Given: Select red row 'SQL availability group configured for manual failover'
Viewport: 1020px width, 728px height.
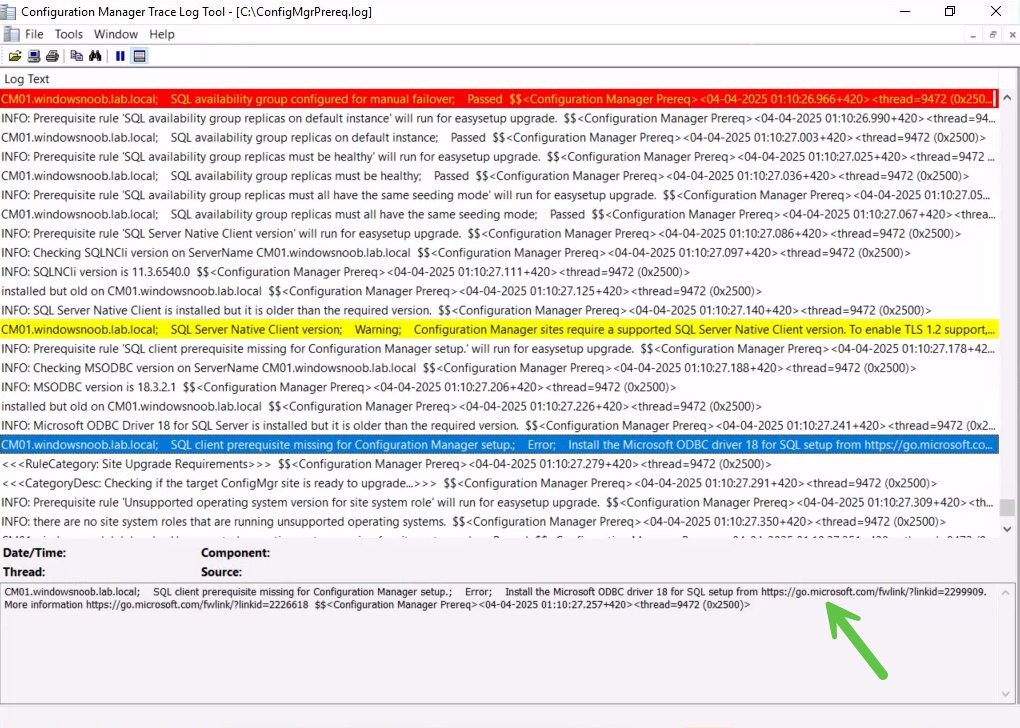Looking at the screenshot, I should click(499, 99).
